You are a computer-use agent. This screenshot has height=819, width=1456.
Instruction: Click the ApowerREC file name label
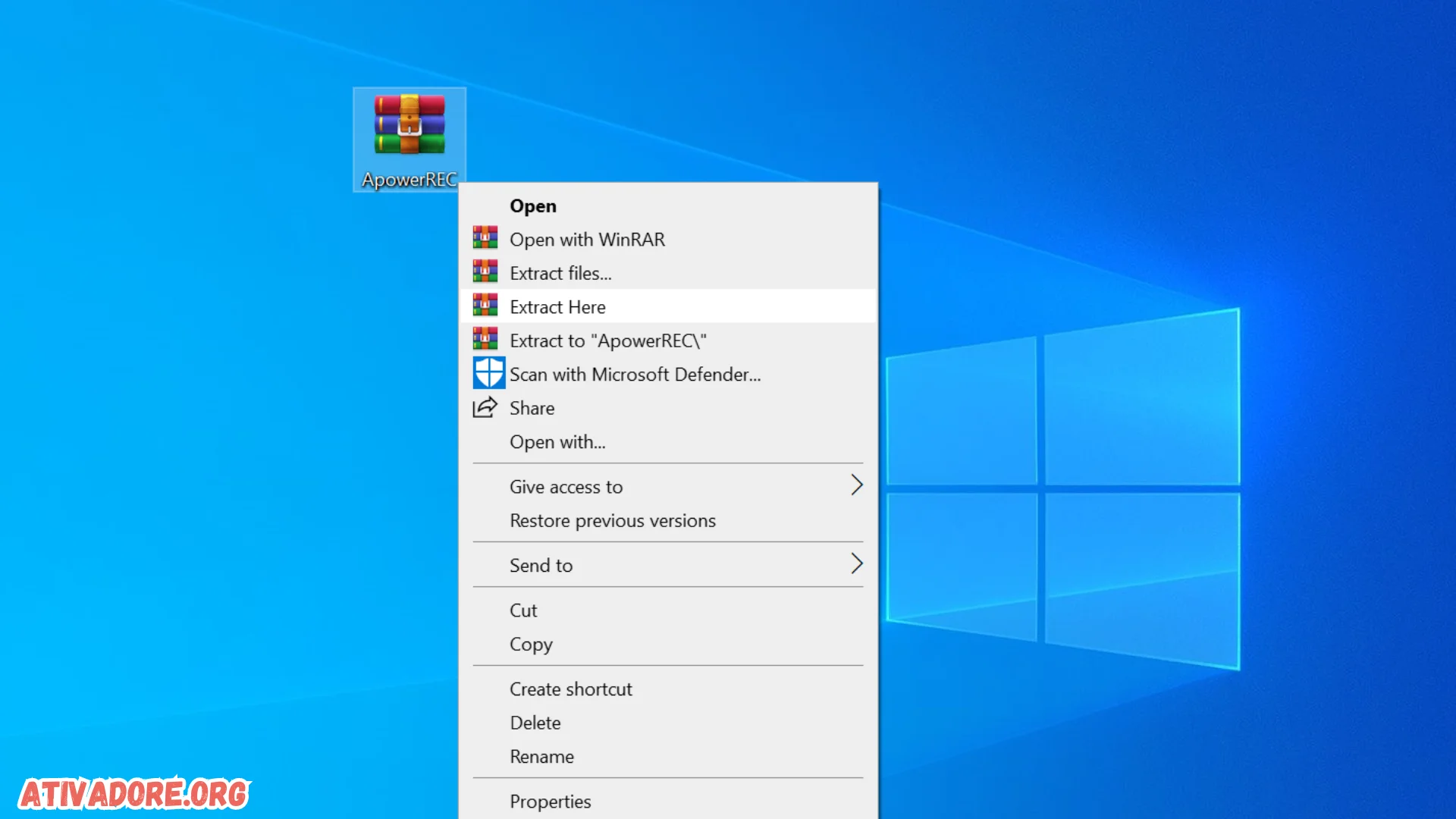[x=409, y=180]
